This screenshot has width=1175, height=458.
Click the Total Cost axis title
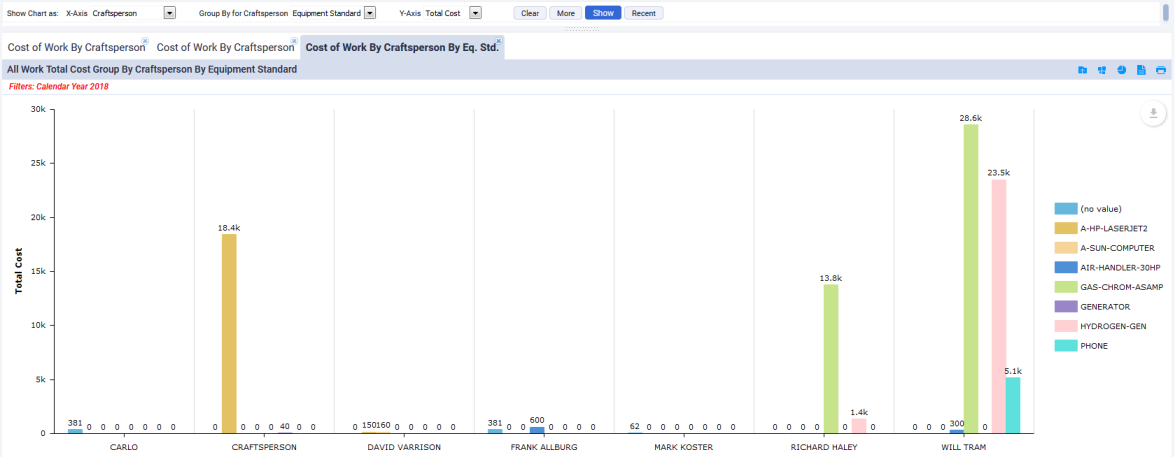point(19,270)
